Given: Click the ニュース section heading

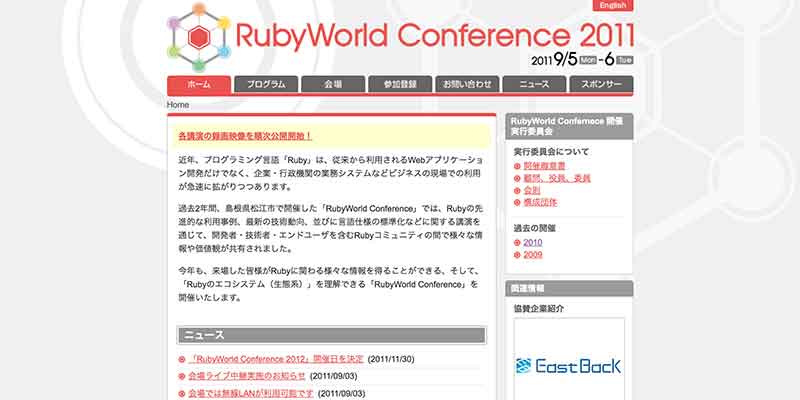Looking at the screenshot, I should [x=332, y=335].
